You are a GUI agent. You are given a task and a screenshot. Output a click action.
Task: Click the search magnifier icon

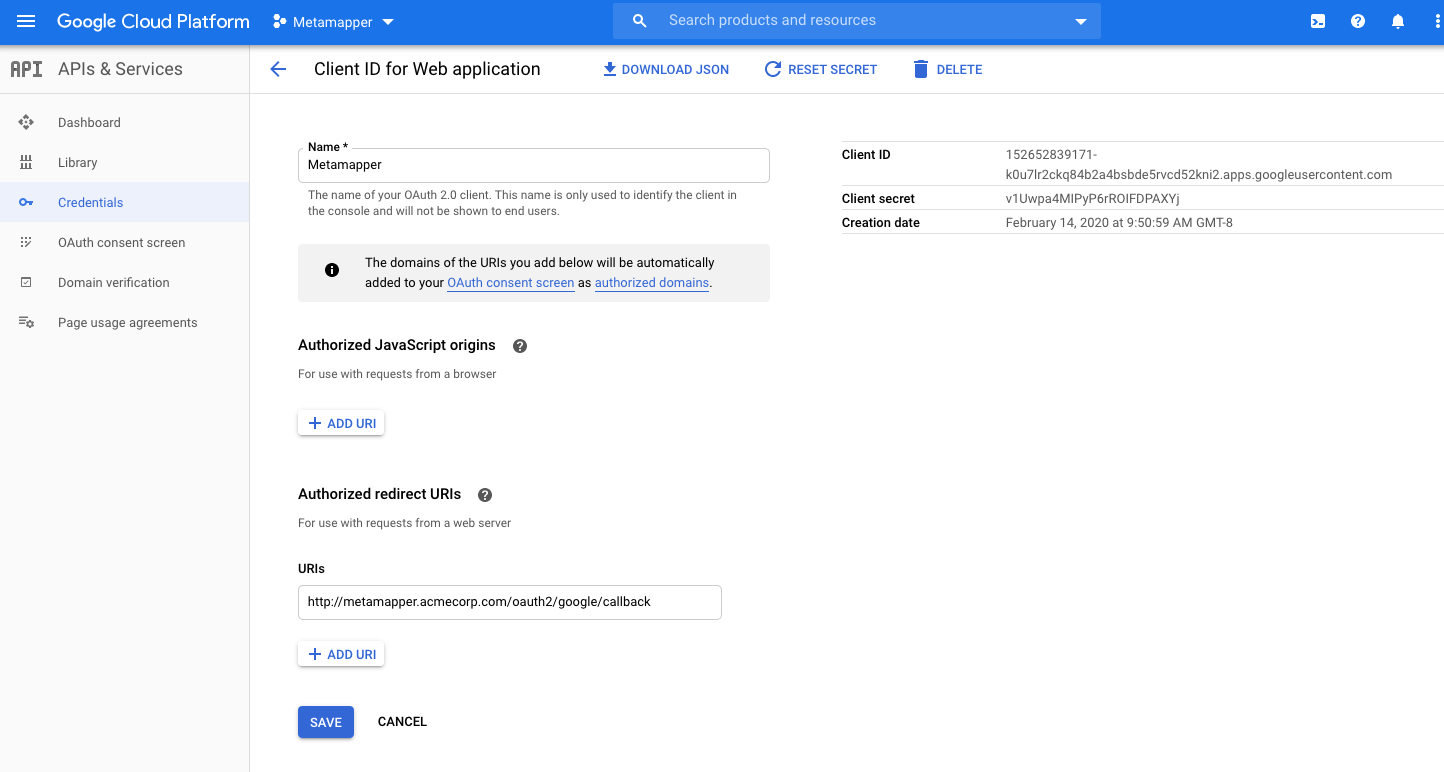click(x=640, y=21)
